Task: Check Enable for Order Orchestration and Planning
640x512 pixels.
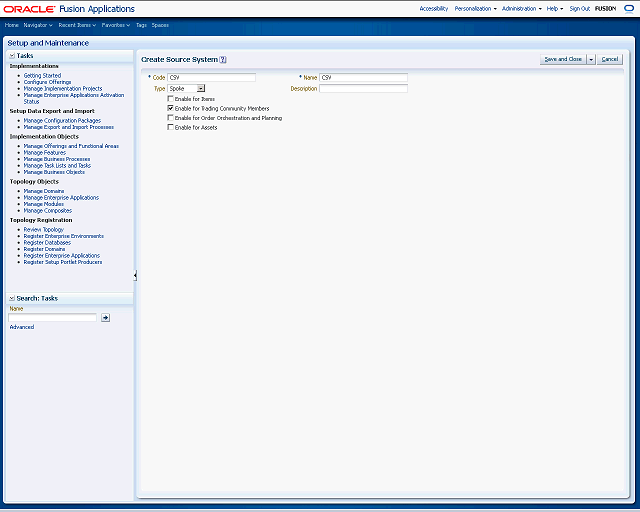Action: coord(171,118)
